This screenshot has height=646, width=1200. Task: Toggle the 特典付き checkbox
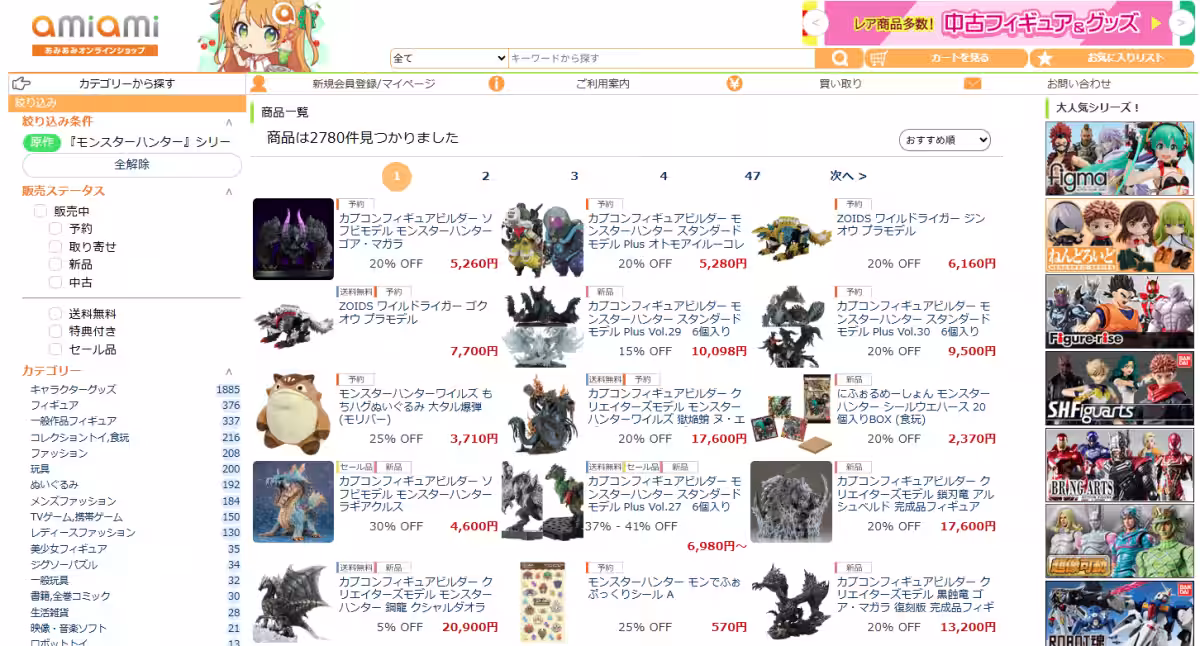click(55, 332)
